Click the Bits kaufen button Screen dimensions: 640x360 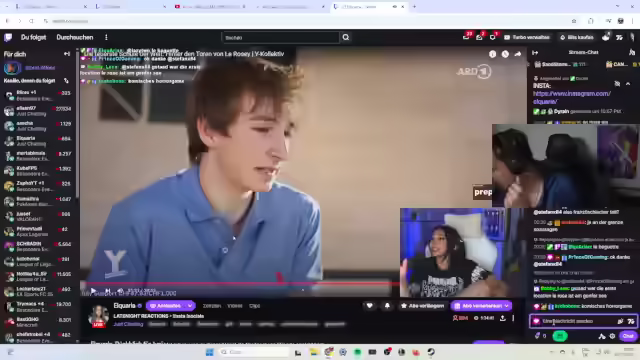577,37
